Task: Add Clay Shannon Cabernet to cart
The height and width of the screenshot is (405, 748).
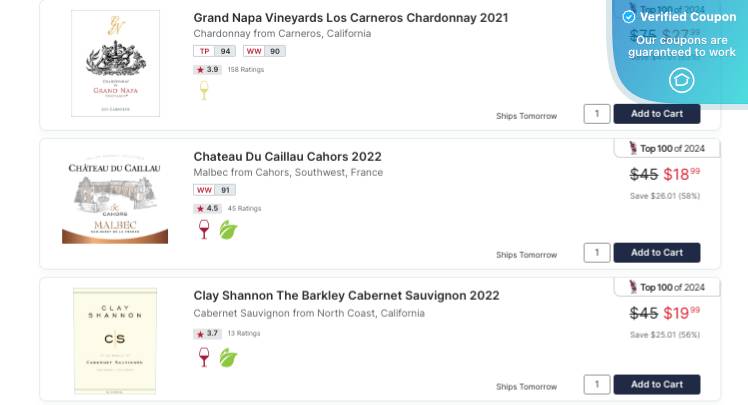Action: point(656,384)
